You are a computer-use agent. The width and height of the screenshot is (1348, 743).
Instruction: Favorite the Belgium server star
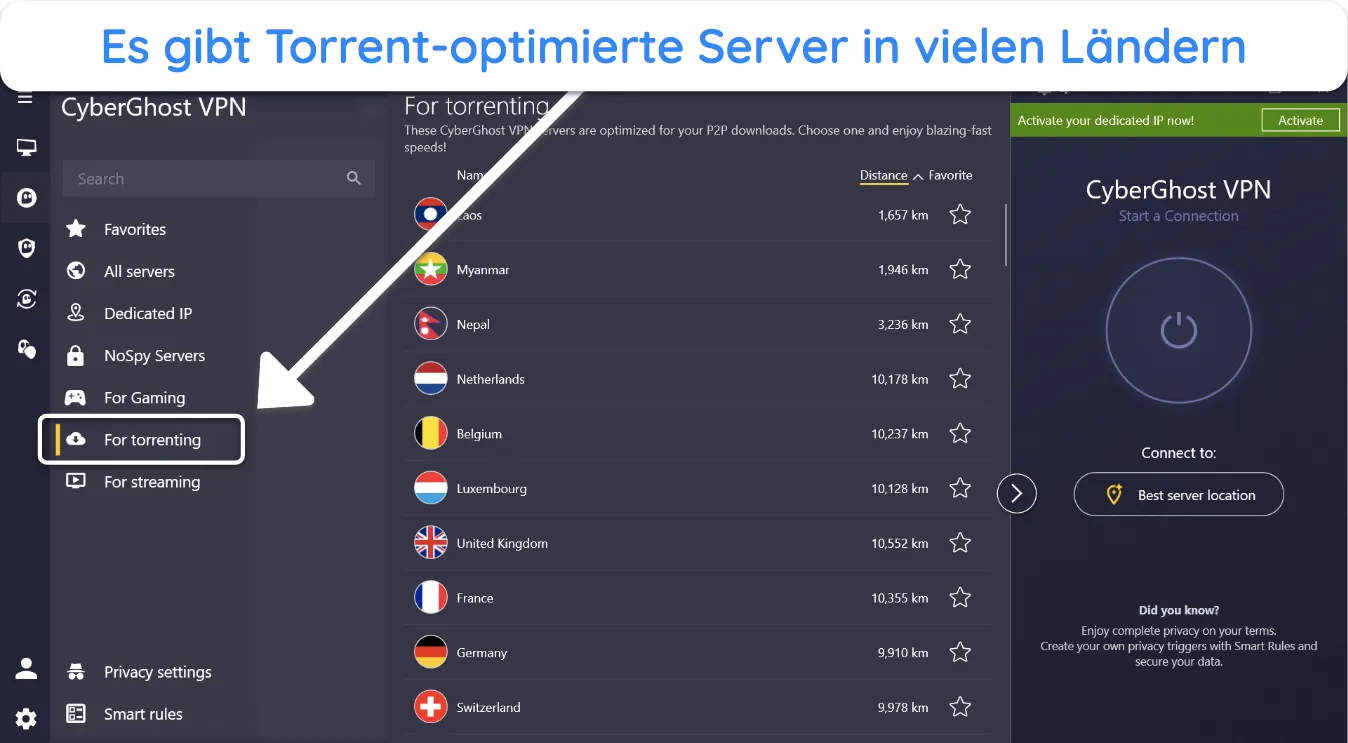(960, 433)
